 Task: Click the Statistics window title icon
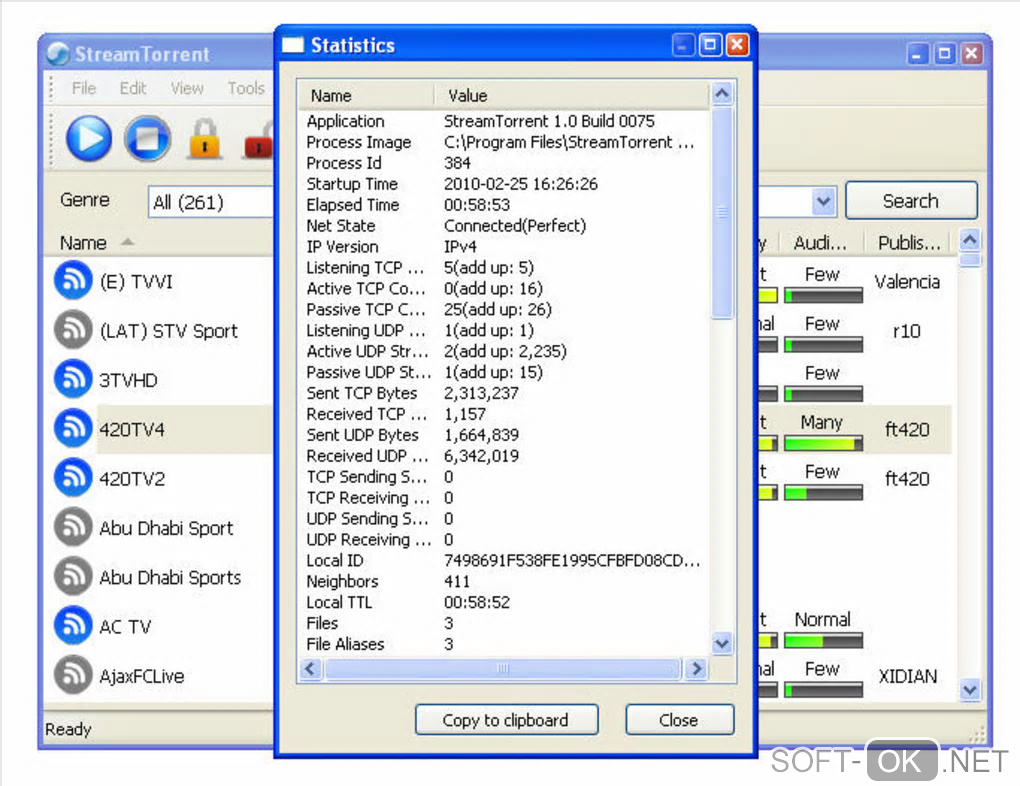[x=293, y=45]
